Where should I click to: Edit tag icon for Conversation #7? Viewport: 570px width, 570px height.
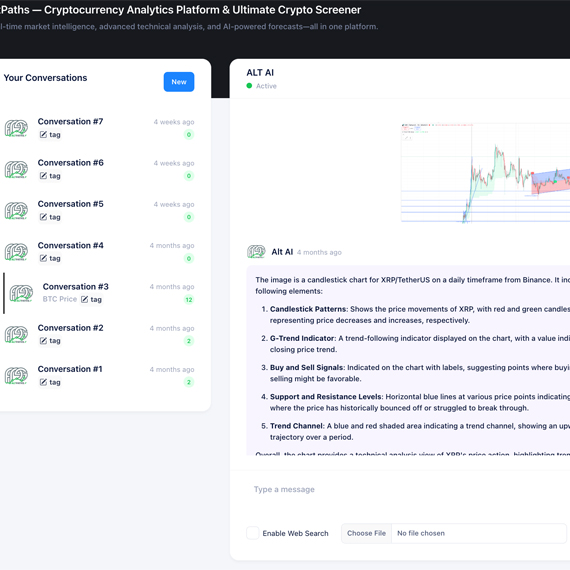click(43, 135)
